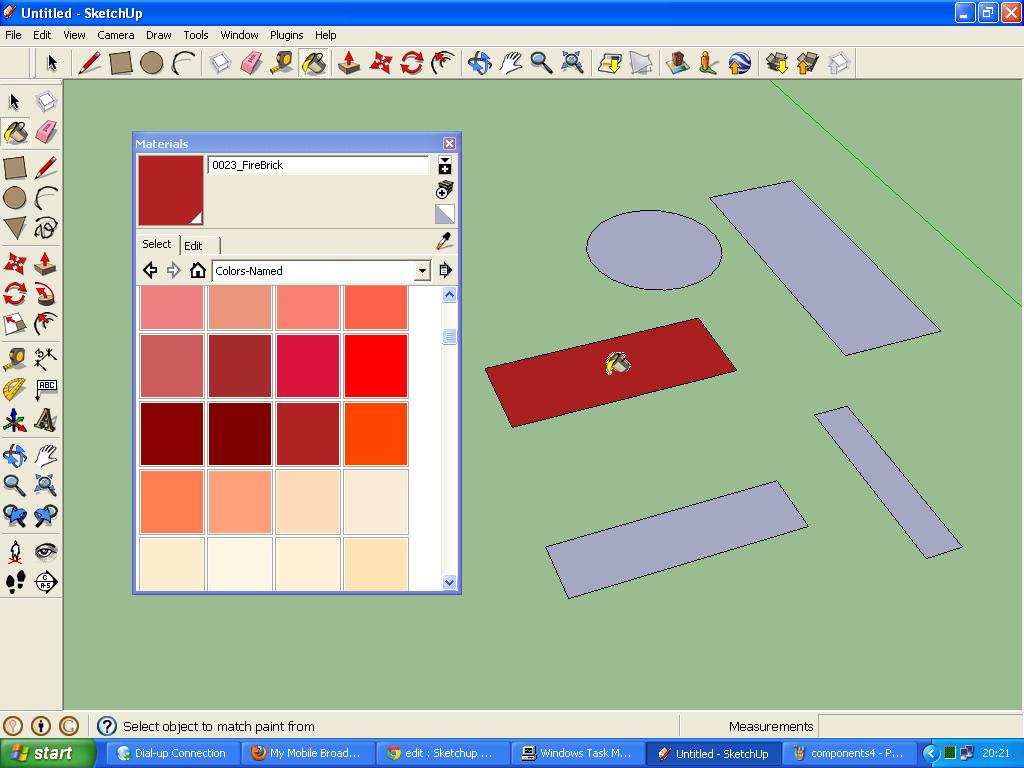Pick the crimson pink-red swatch
The width and height of the screenshot is (1024, 768).
(x=308, y=366)
